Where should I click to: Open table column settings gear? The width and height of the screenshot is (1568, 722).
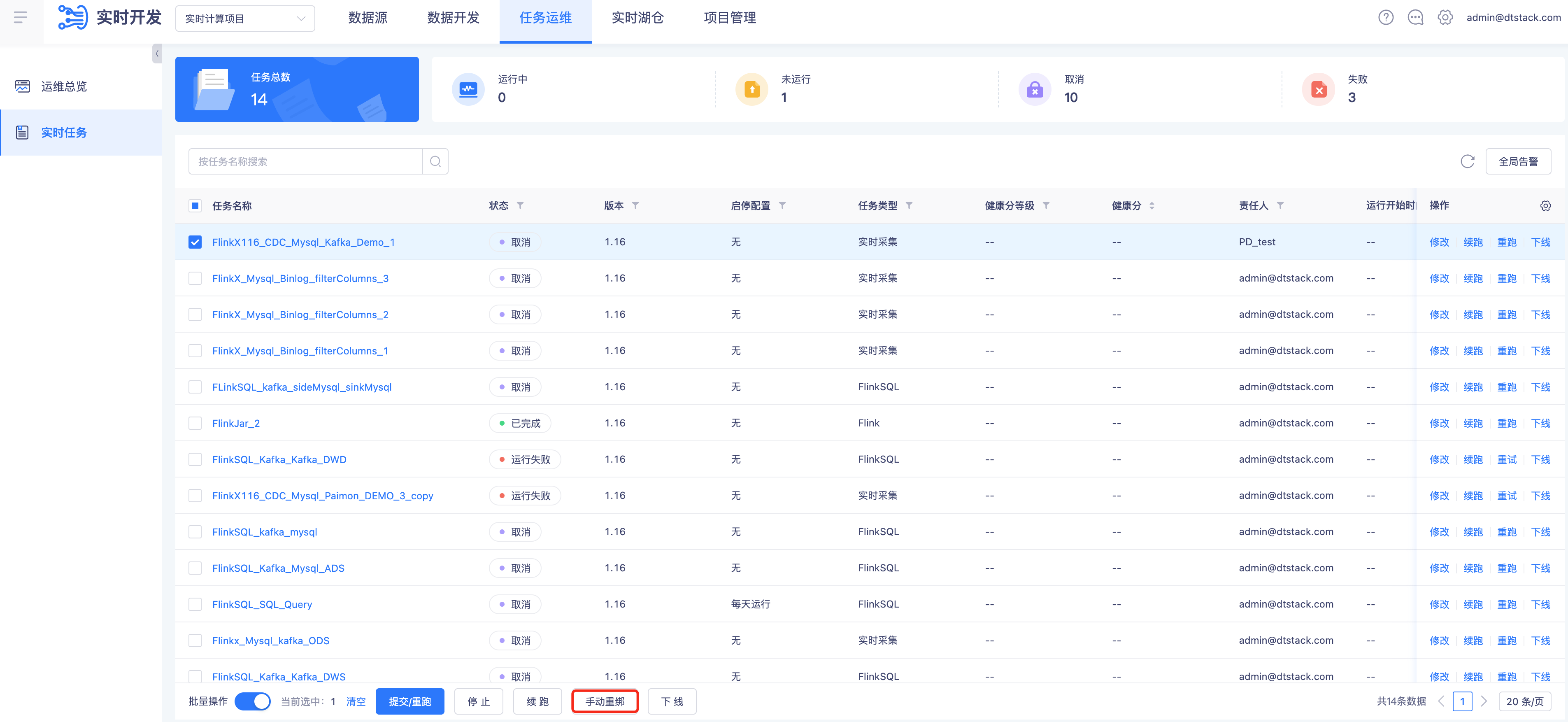(x=1545, y=206)
